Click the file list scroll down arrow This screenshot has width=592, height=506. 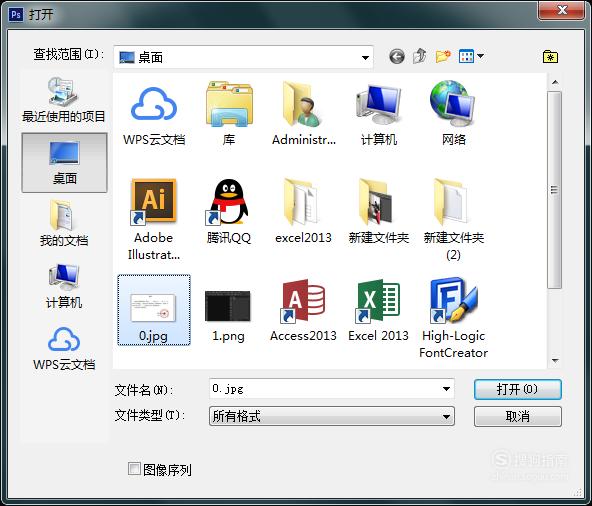(x=555, y=361)
